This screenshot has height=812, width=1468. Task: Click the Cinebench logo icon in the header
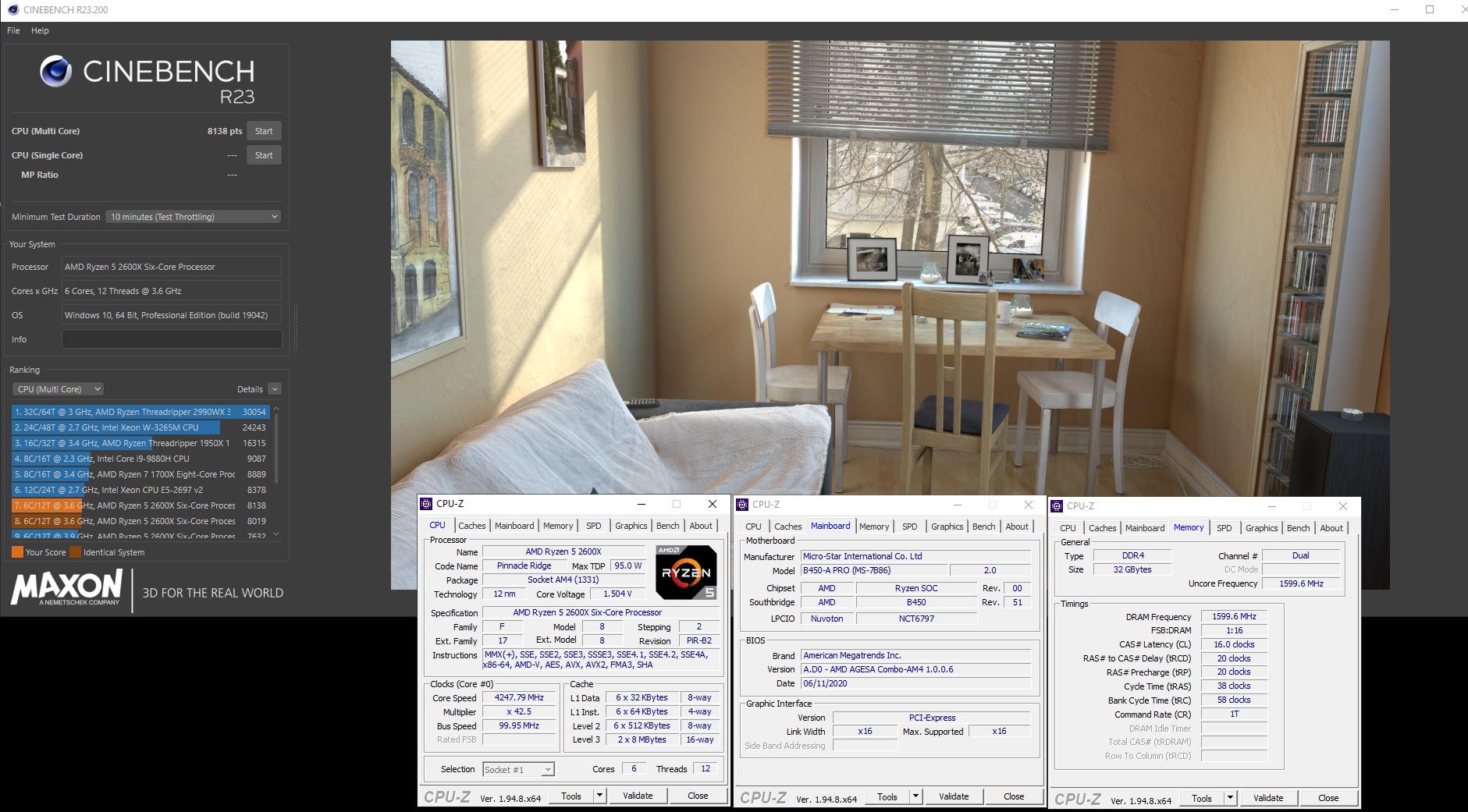(56, 71)
